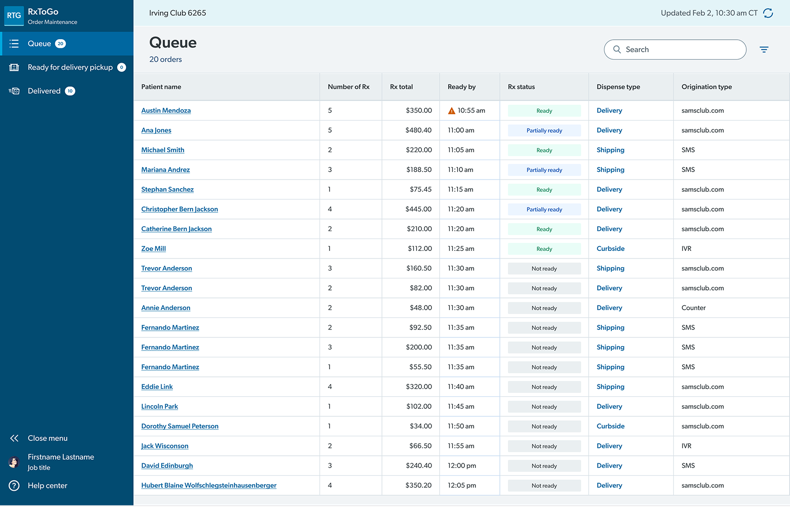Click the Ready for delivery pickup icon
The width and height of the screenshot is (790, 512).
[14, 68]
